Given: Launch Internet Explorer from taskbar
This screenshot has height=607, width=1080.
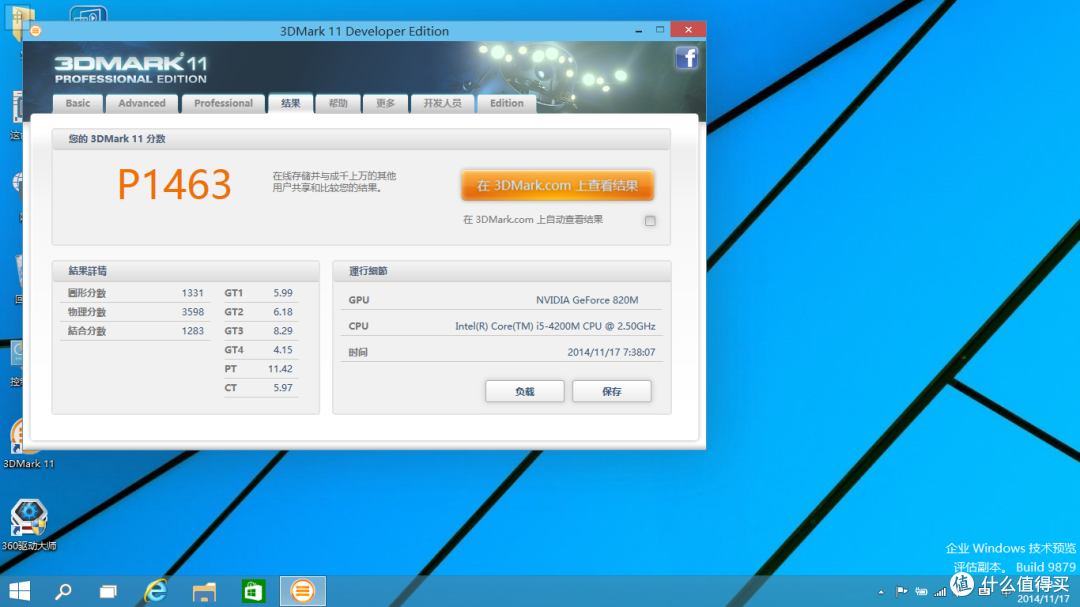Looking at the screenshot, I should click(x=156, y=591).
